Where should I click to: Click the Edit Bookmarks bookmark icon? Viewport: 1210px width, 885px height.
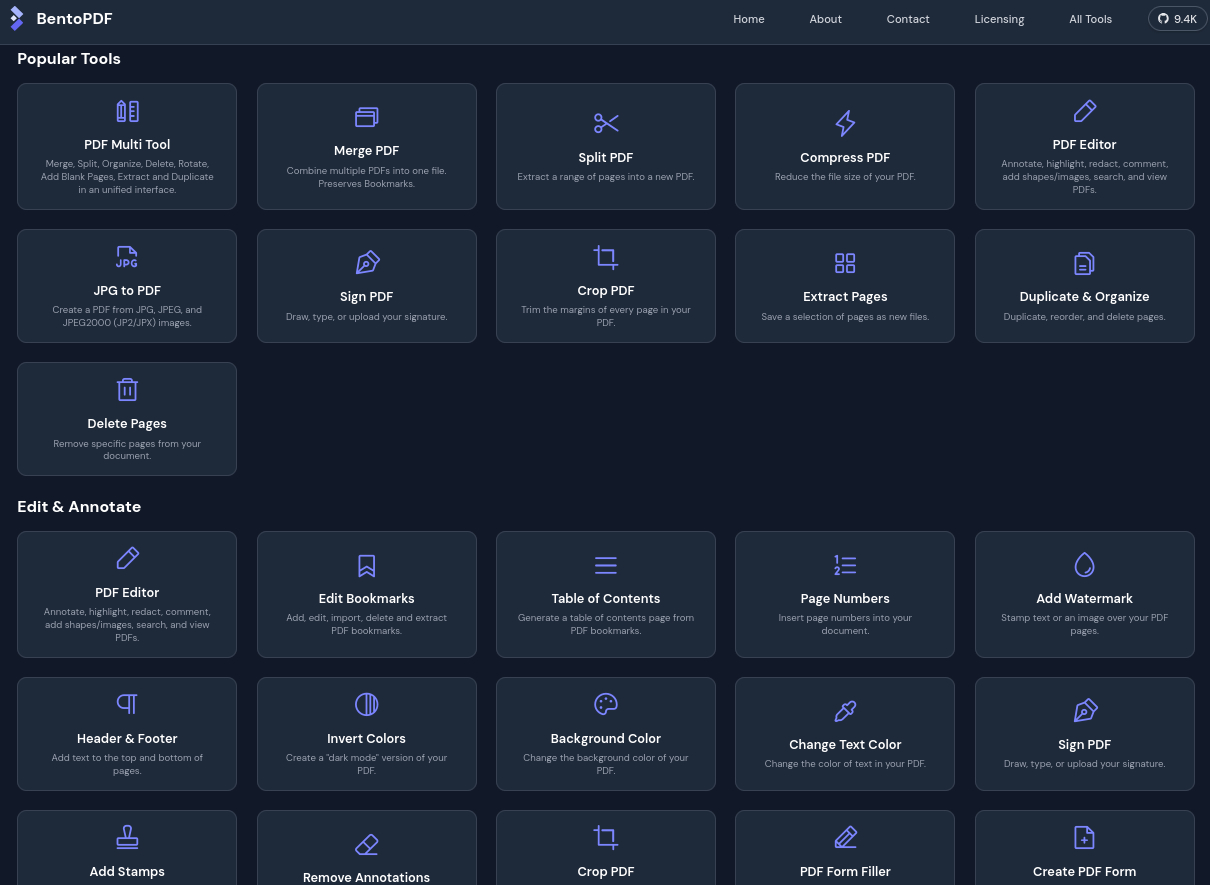click(x=366, y=565)
